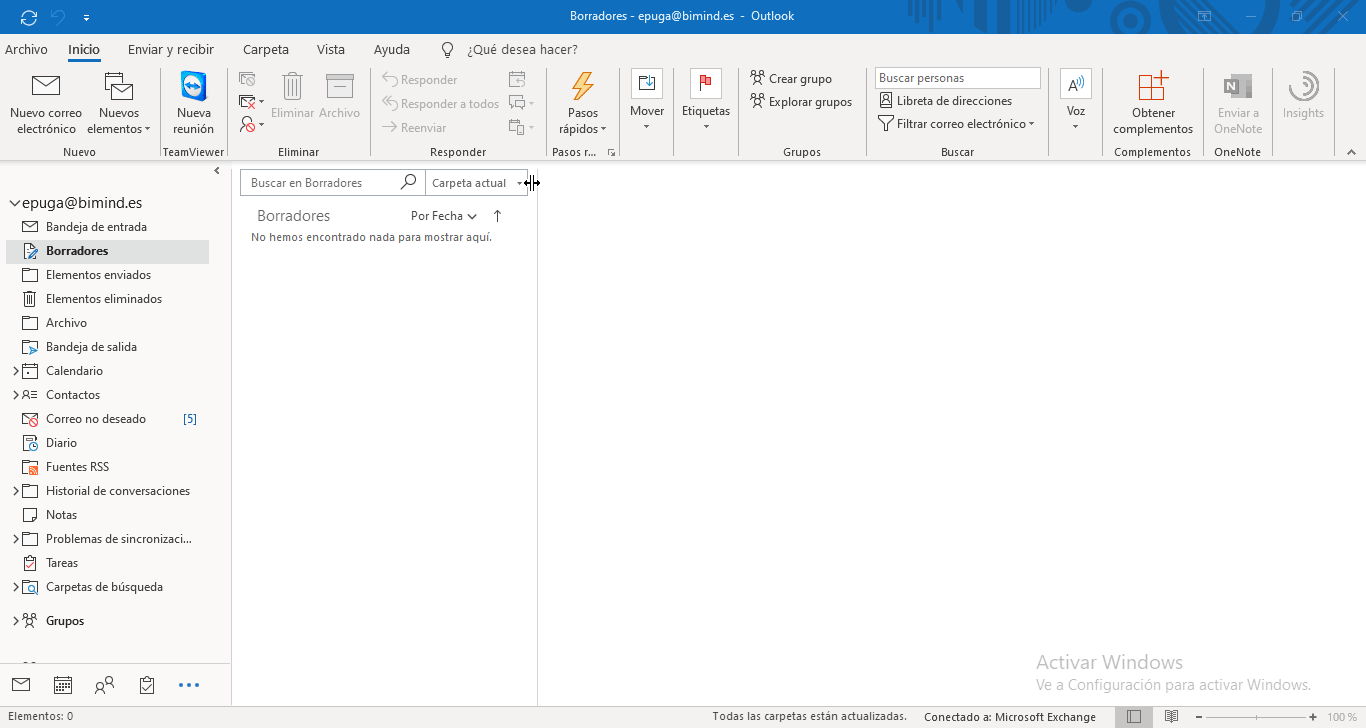
Task: Expand the Contactos folder
Action: [x=15, y=395]
